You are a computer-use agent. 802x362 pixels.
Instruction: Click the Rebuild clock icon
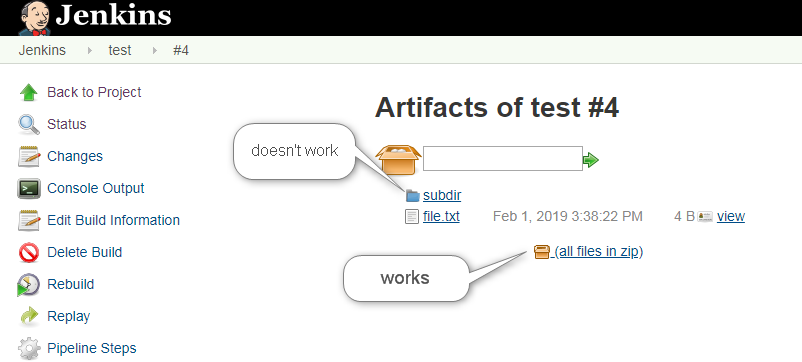[28, 285]
